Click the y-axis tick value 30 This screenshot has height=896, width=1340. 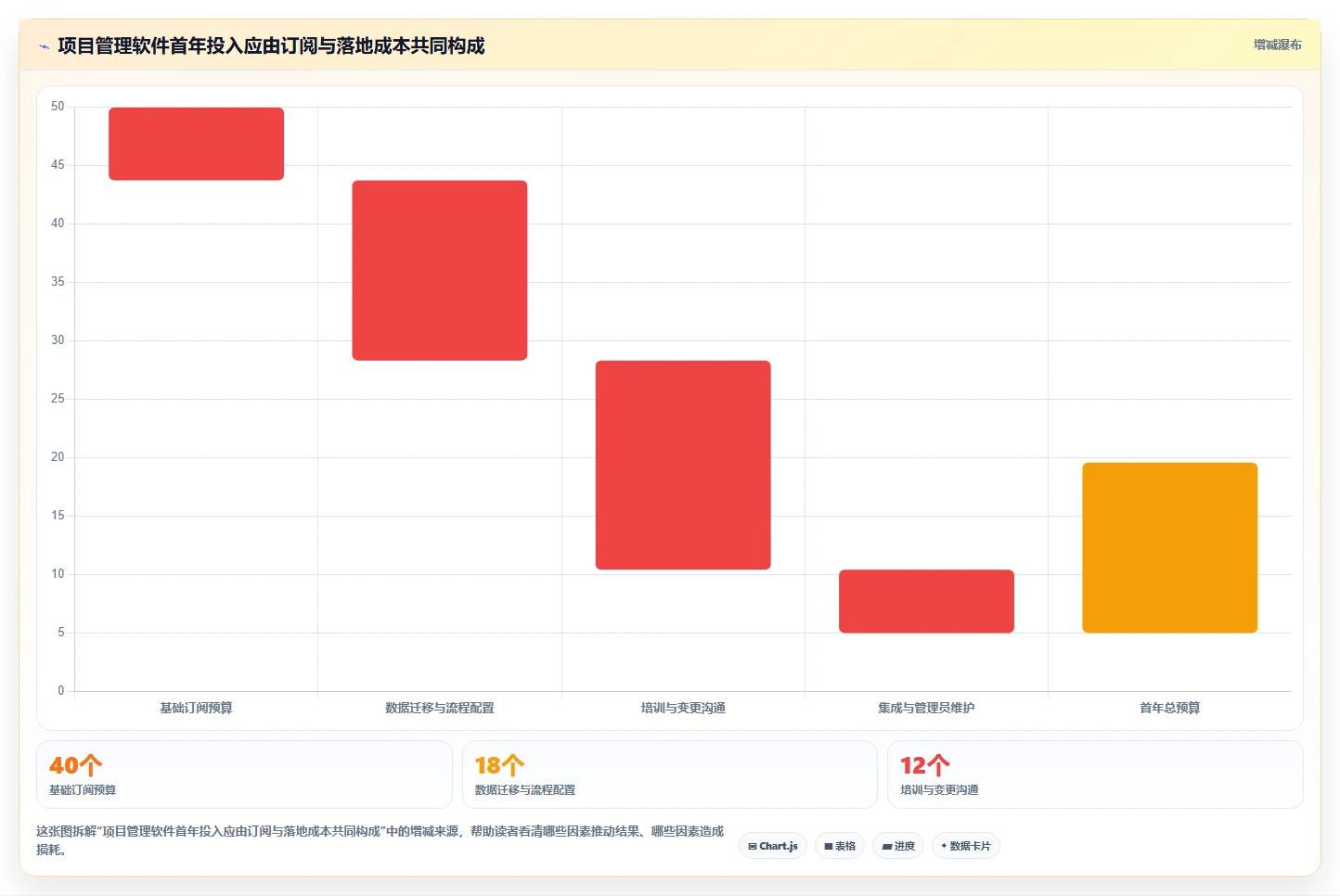click(58, 340)
